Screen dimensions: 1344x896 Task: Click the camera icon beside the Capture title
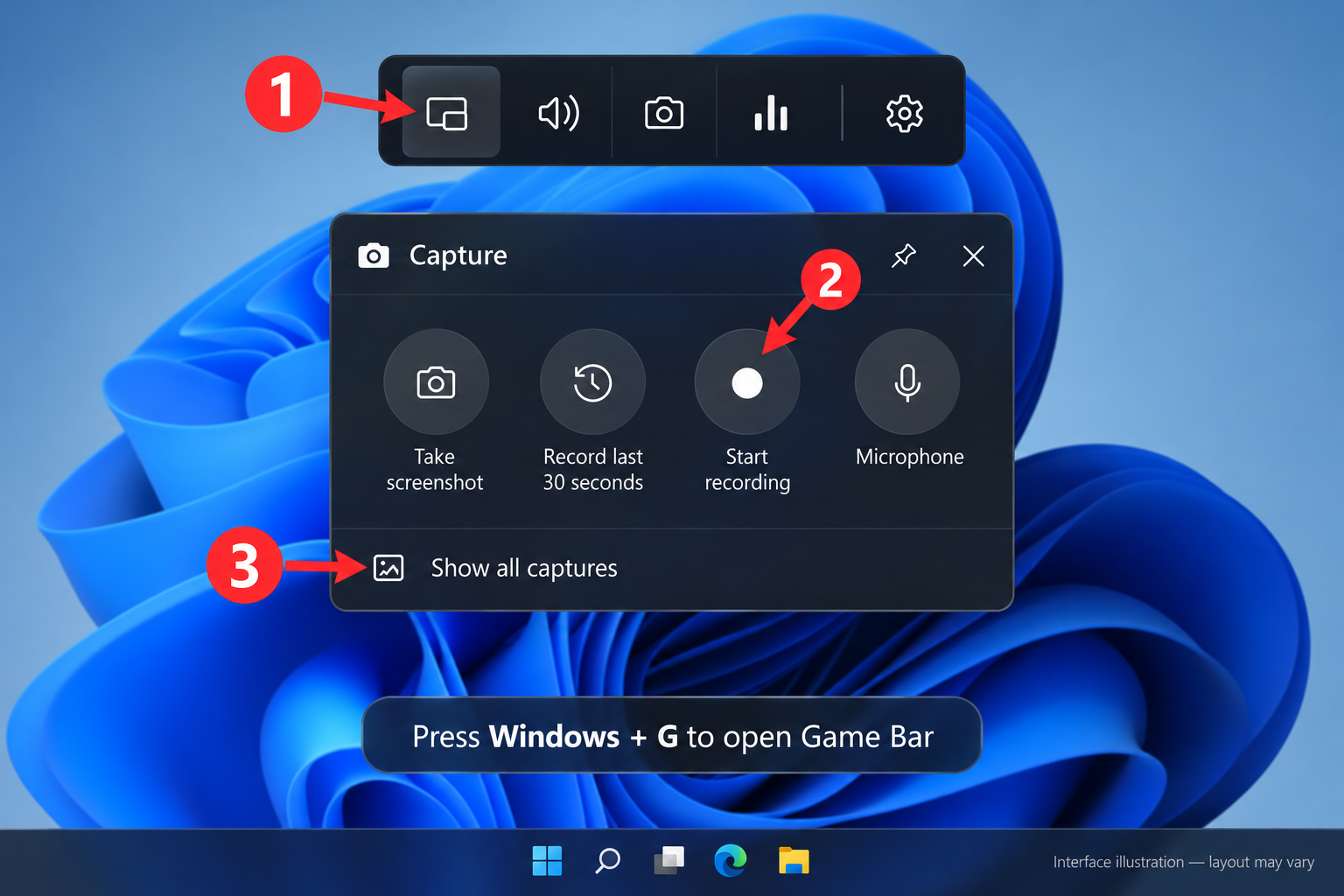pyautogui.click(x=374, y=255)
